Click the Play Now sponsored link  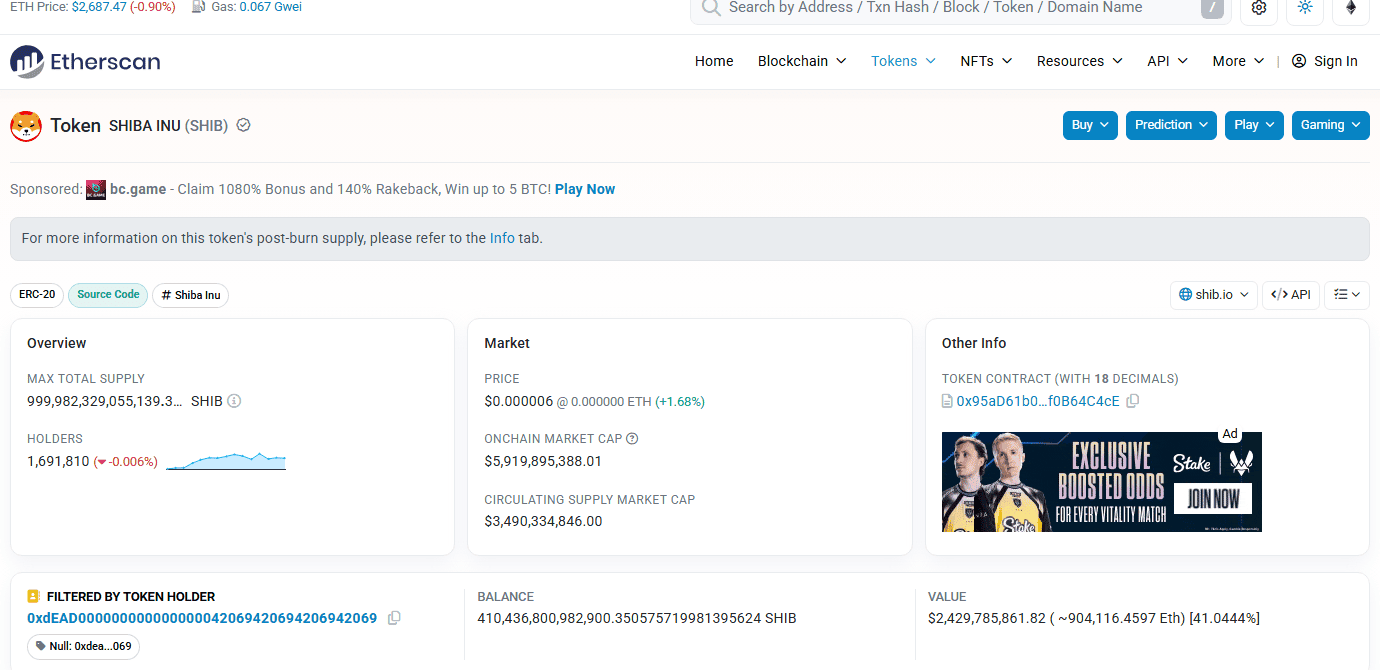click(585, 189)
